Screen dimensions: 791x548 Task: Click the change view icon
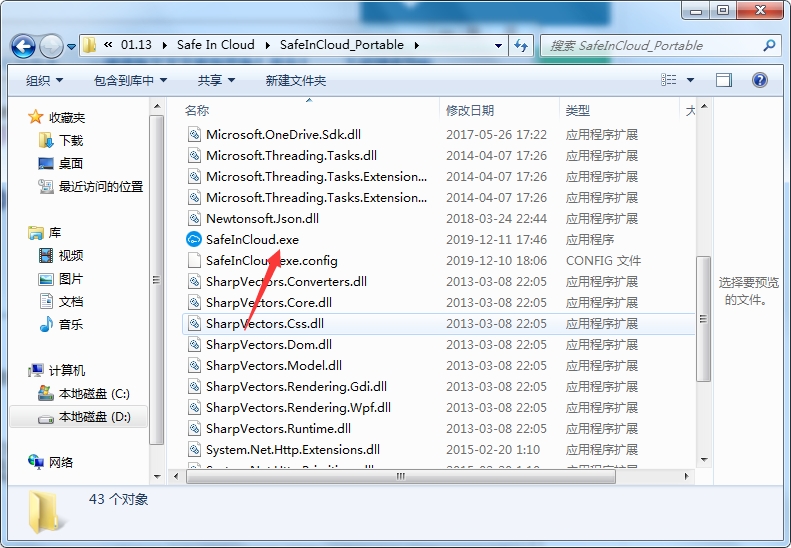[668, 80]
